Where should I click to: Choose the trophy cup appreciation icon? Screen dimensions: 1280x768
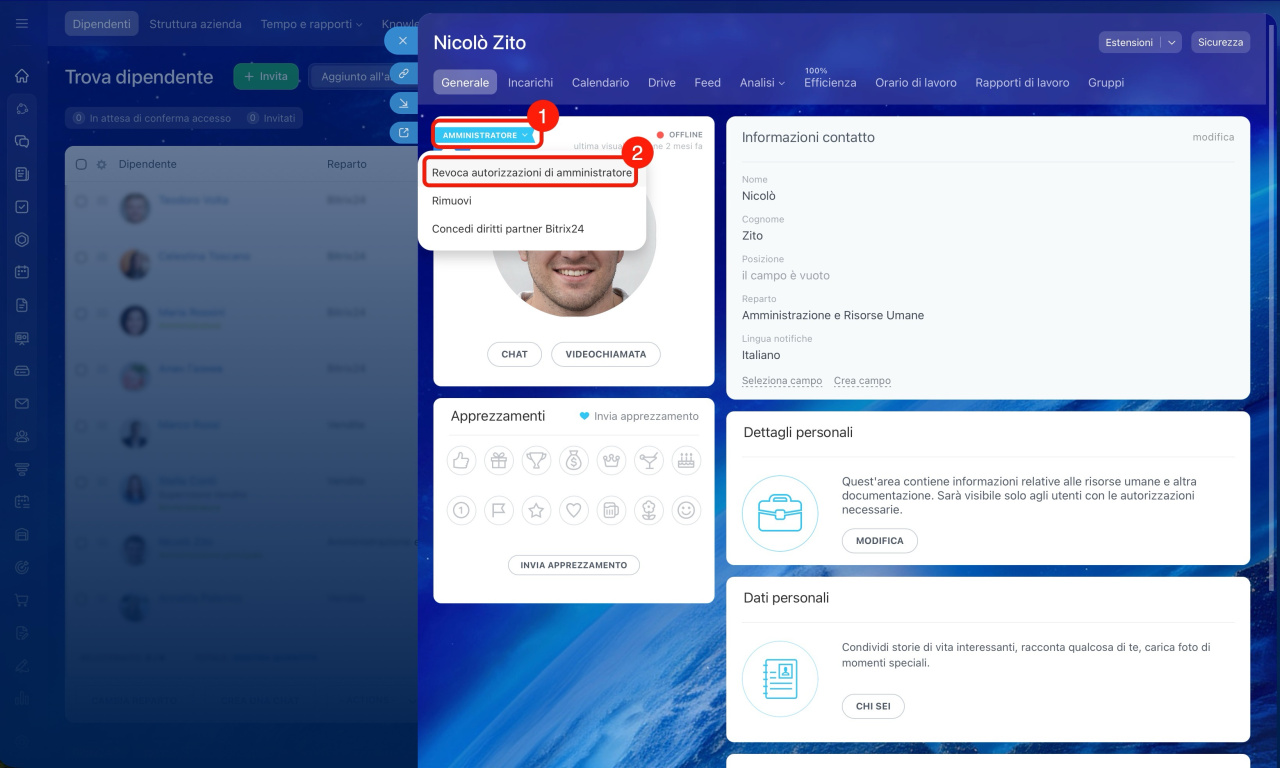tap(537, 460)
